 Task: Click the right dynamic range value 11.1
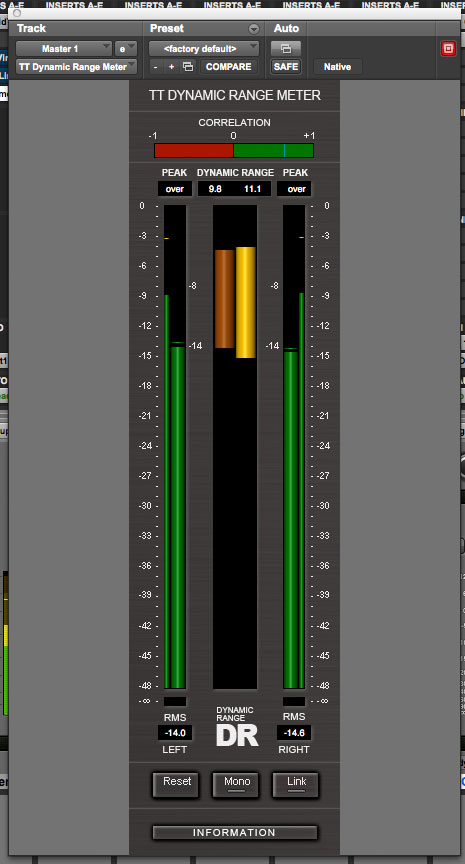point(252,189)
